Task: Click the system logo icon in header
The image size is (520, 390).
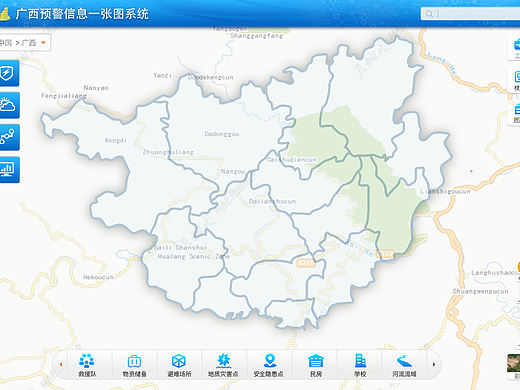Action: [4, 14]
